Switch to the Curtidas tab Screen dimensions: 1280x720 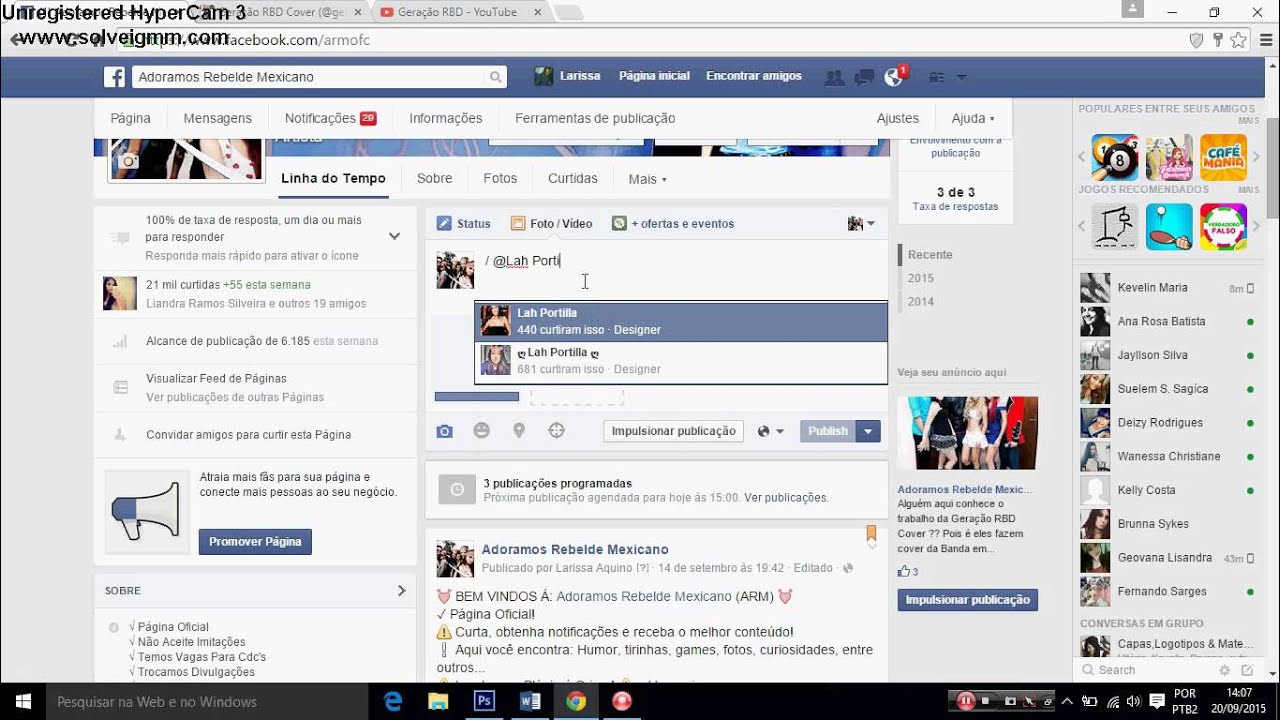pyautogui.click(x=573, y=178)
